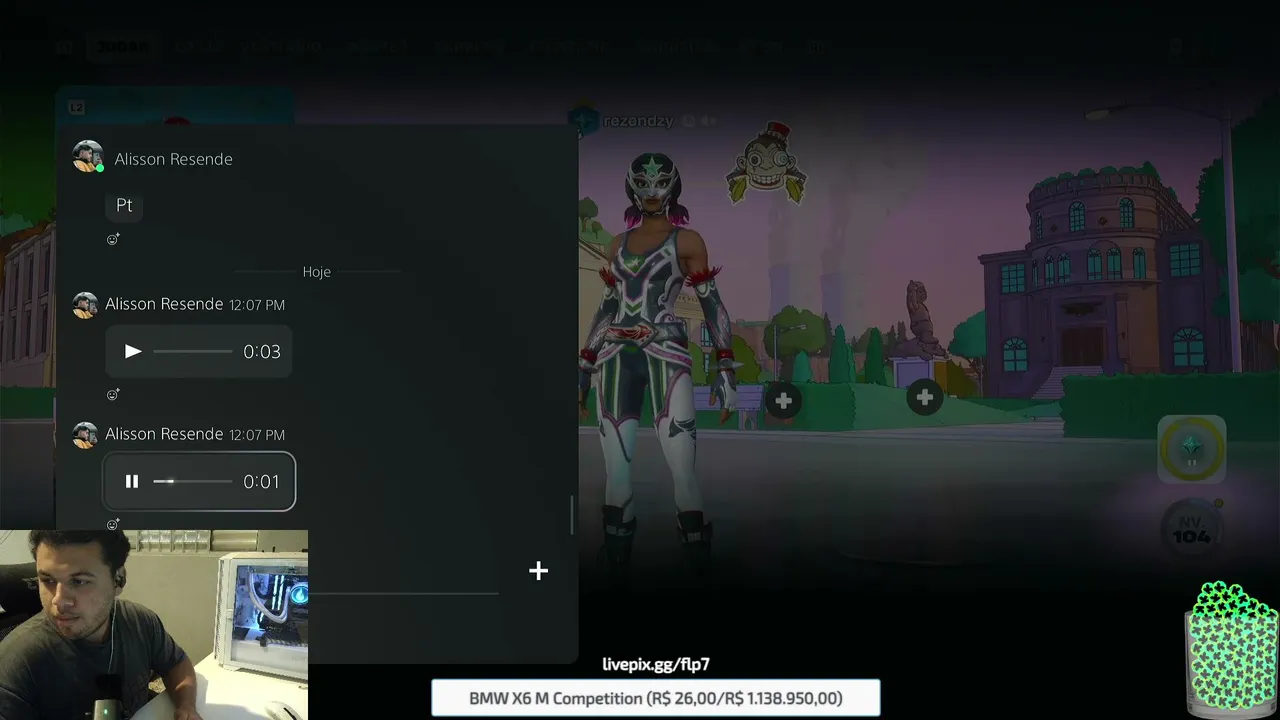Click the sender avatar beside the 0:01 voice message
Image resolution: width=1280 pixels, height=720 pixels.
(x=85, y=435)
